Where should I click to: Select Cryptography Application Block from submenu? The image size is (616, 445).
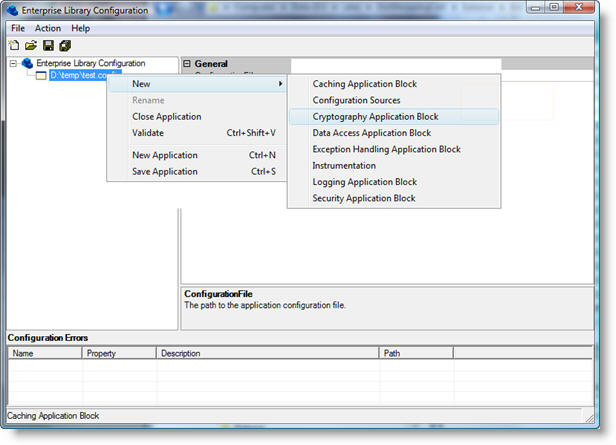[x=394, y=117]
